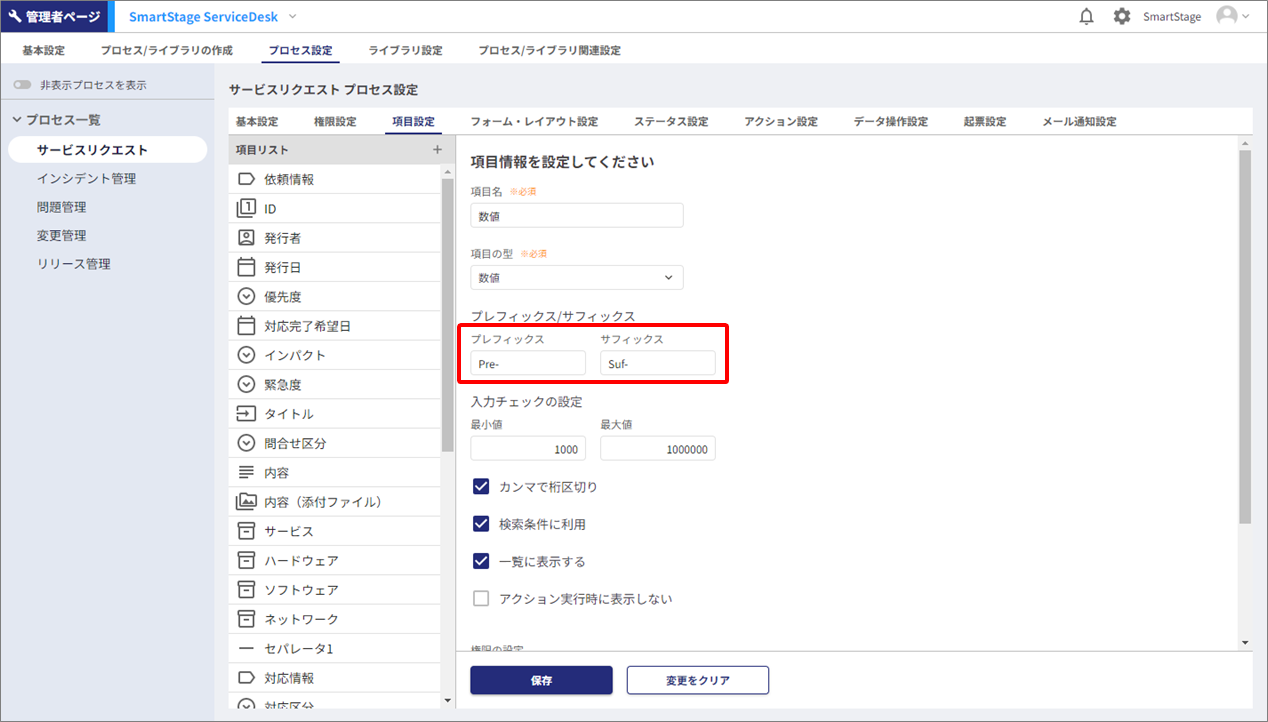Screen dimensions: 1268x722
Task: Open the ライブラリ設定 menu tab
Action: tap(405, 50)
